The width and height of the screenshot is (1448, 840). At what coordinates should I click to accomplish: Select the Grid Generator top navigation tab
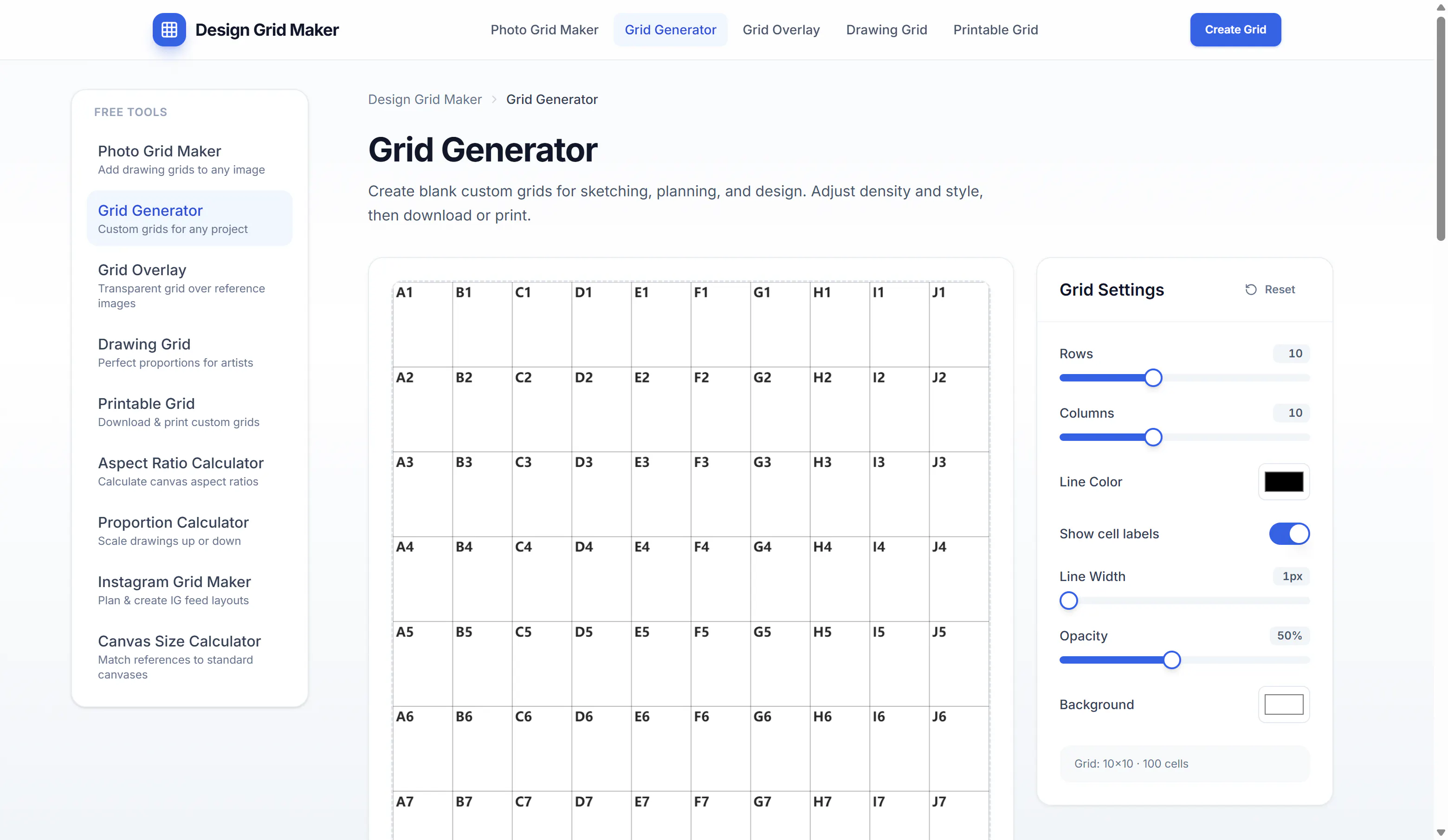(x=670, y=29)
